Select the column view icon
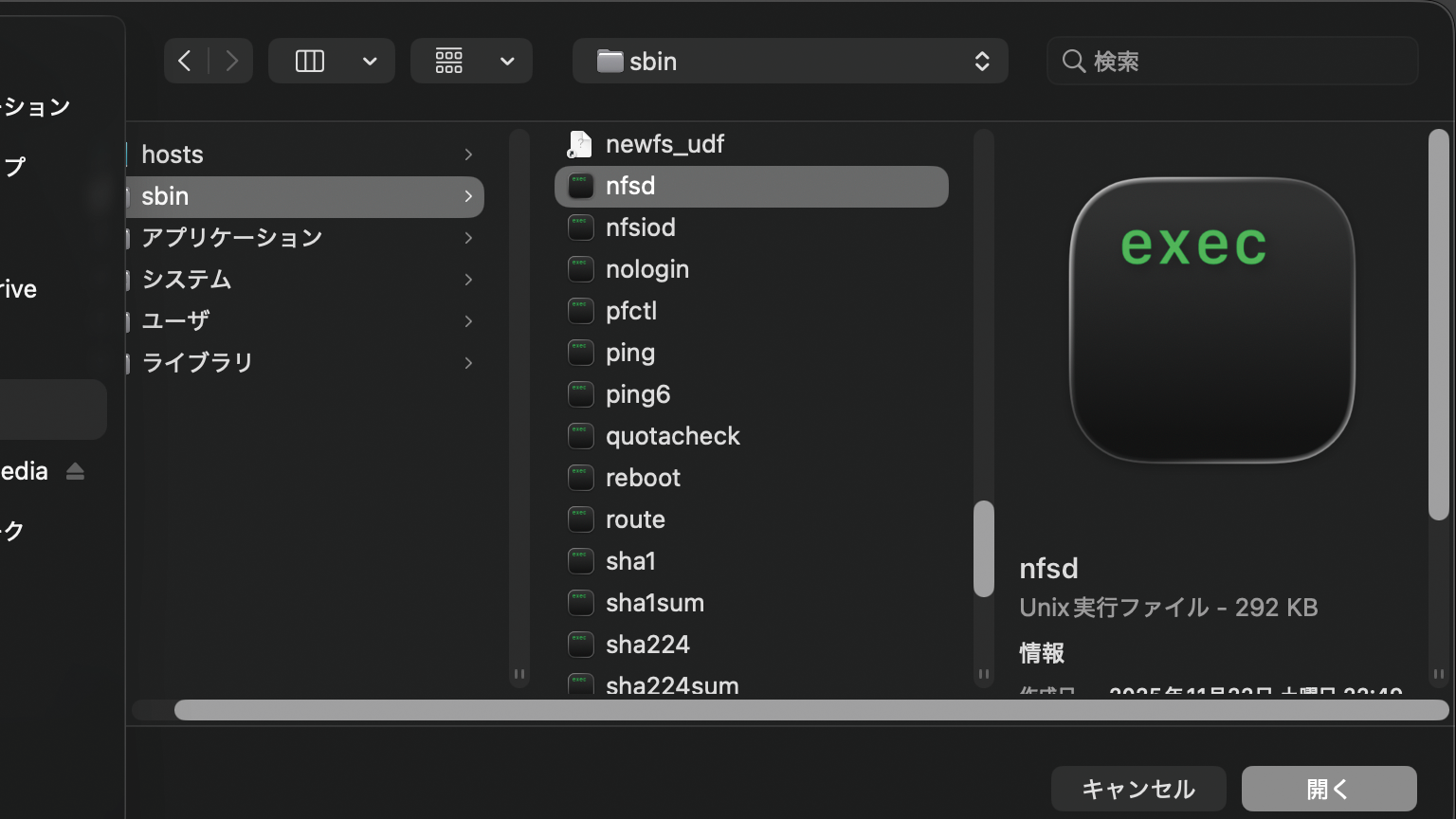The image size is (1456, 819). [310, 62]
